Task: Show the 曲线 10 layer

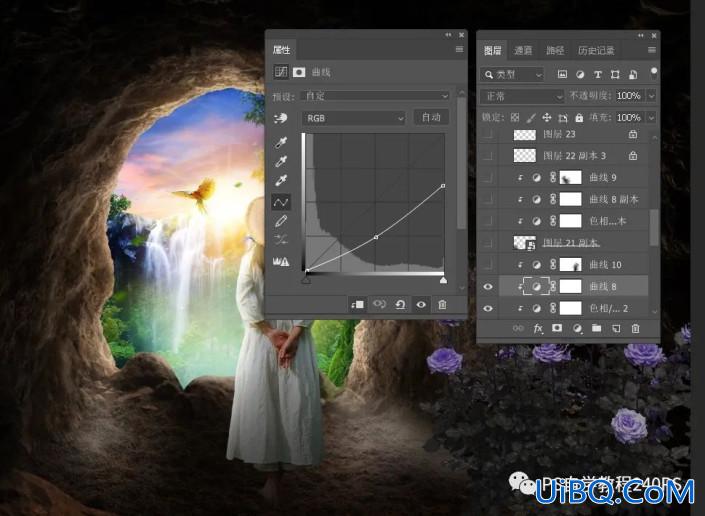Action: coord(488,265)
